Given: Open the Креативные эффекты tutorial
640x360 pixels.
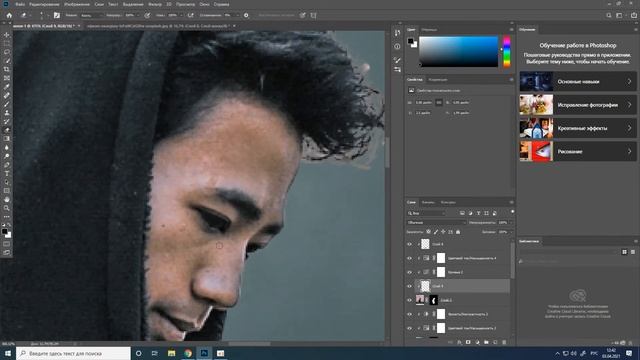Looking at the screenshot, I should (x=578, y=128).
